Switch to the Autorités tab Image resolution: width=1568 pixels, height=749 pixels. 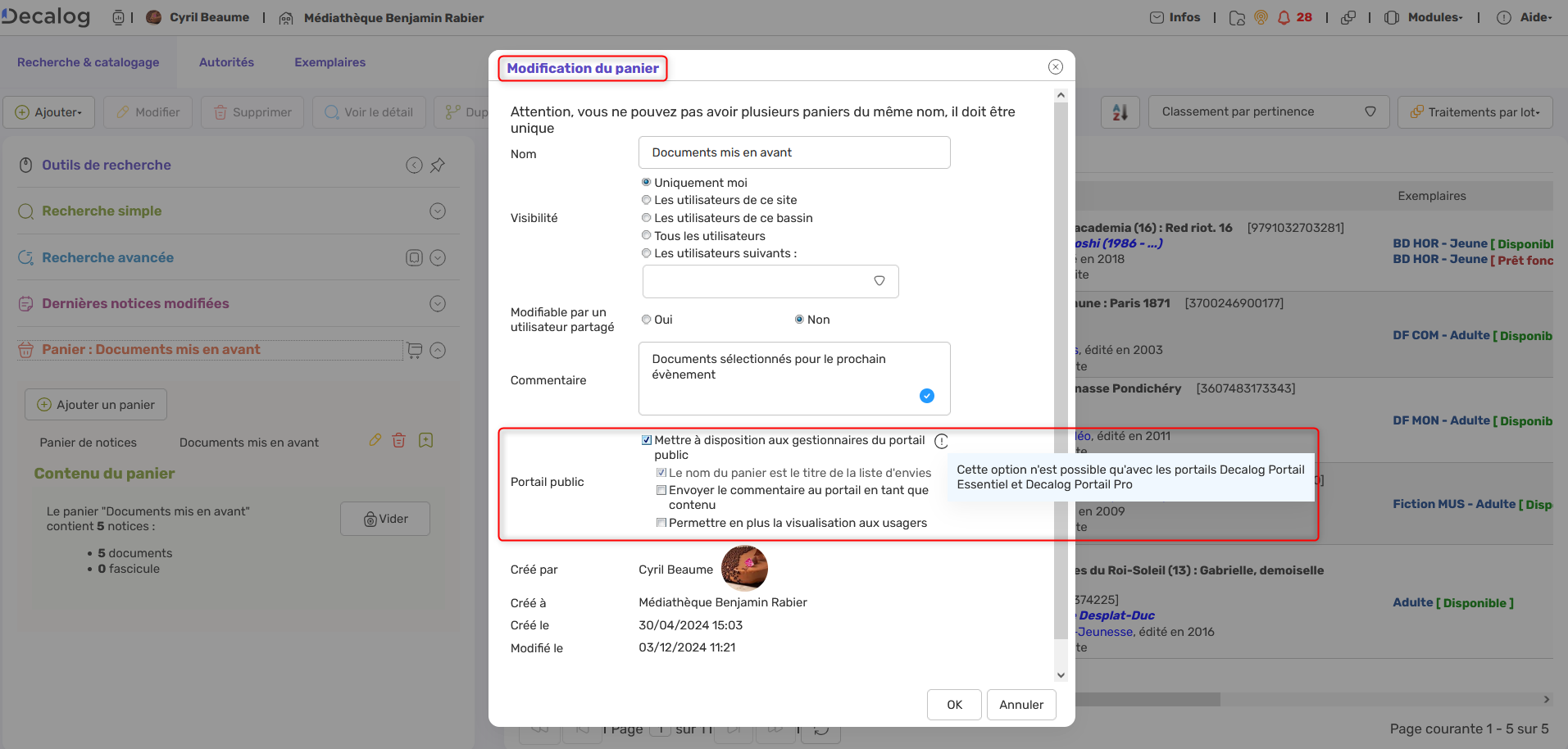point(226,61)
